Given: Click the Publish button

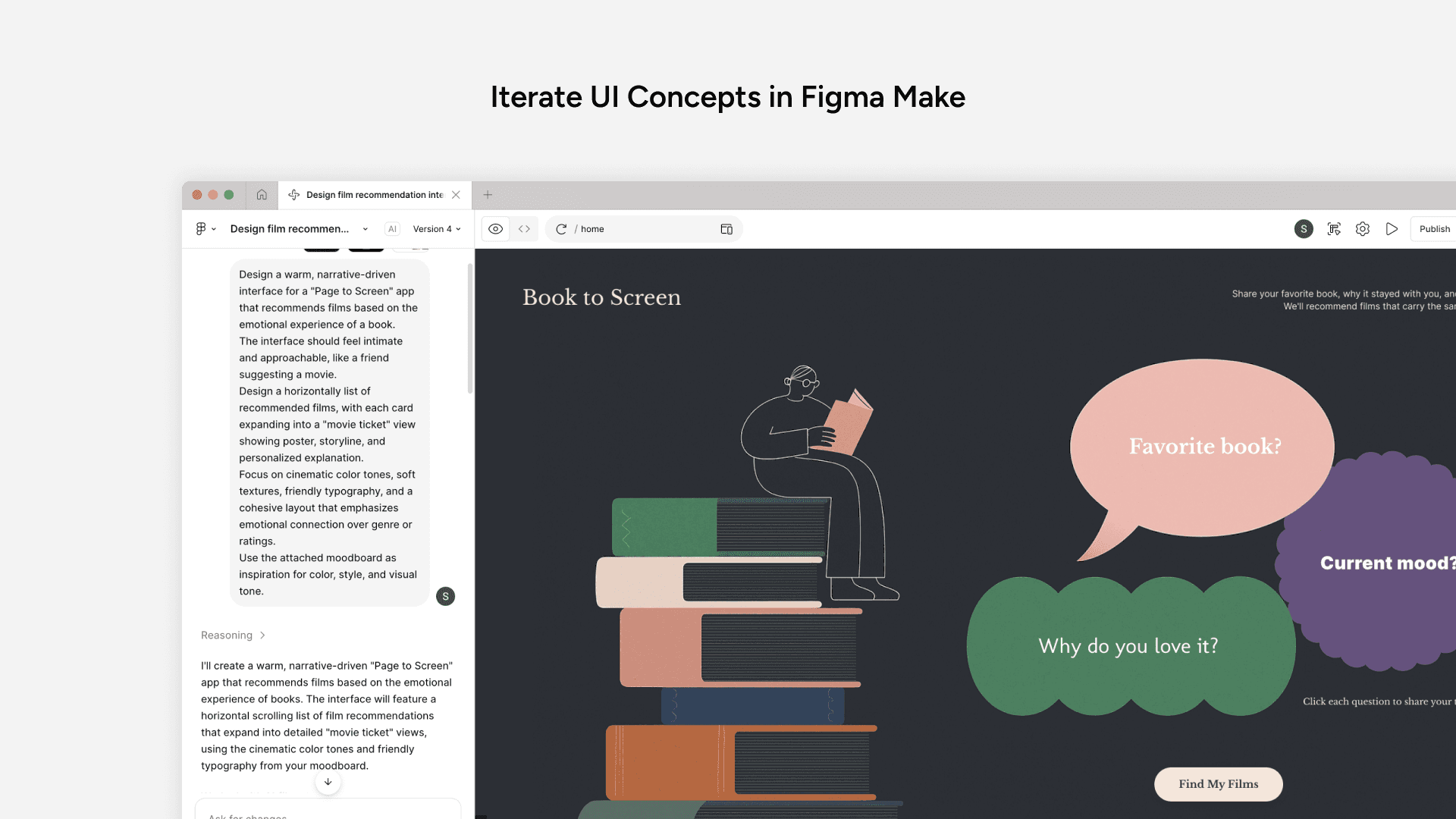Looking at the screenshot, I should (1434, 229).
